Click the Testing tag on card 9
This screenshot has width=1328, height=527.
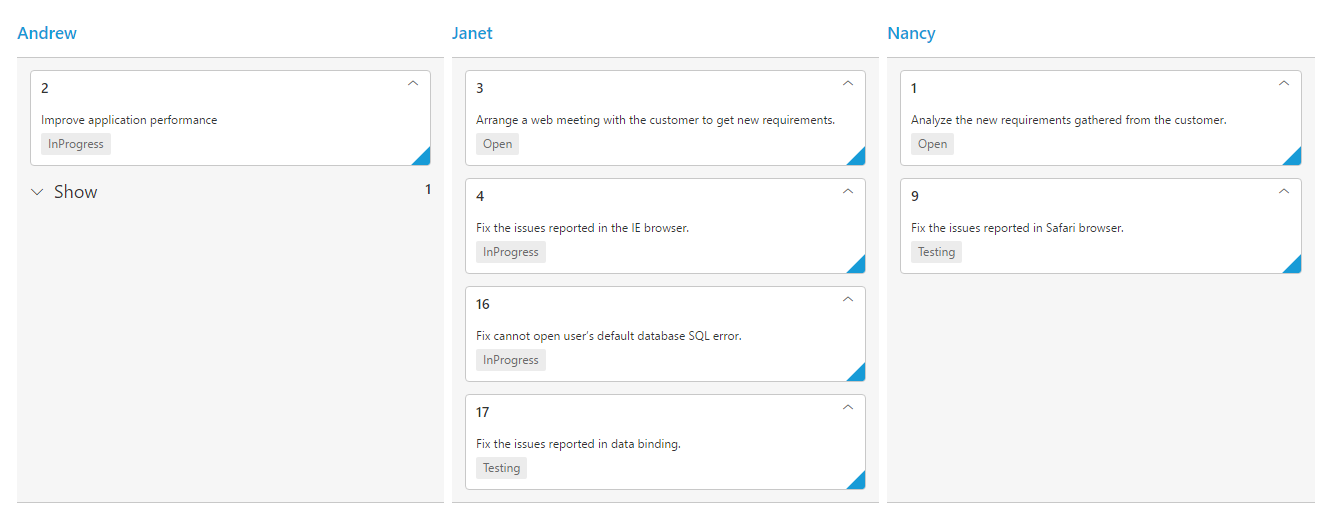(936, 252)
